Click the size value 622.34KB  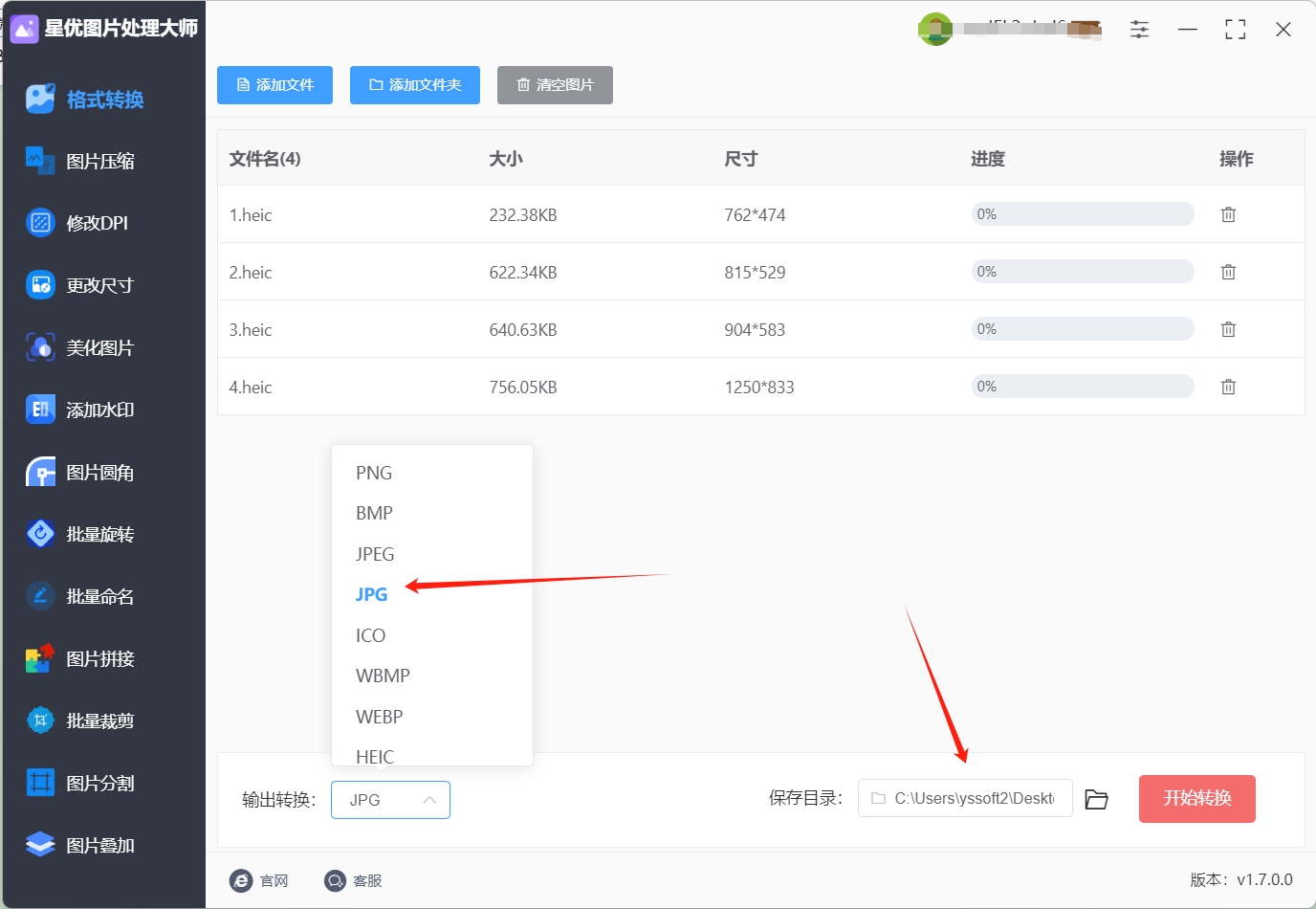(x=523, y=273)
